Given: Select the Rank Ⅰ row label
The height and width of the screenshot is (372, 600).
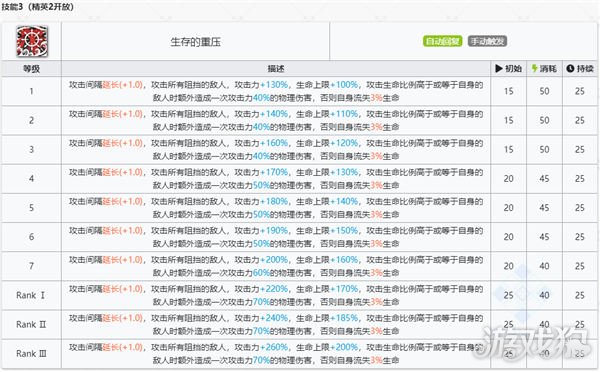Looking at the screenshot, I should point(31,295).
